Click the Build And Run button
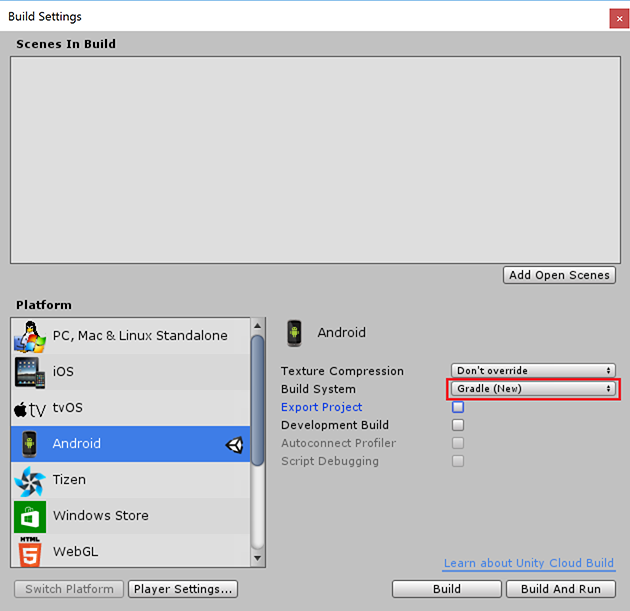This screenshot has height=611, width=630. click(561, 589)
